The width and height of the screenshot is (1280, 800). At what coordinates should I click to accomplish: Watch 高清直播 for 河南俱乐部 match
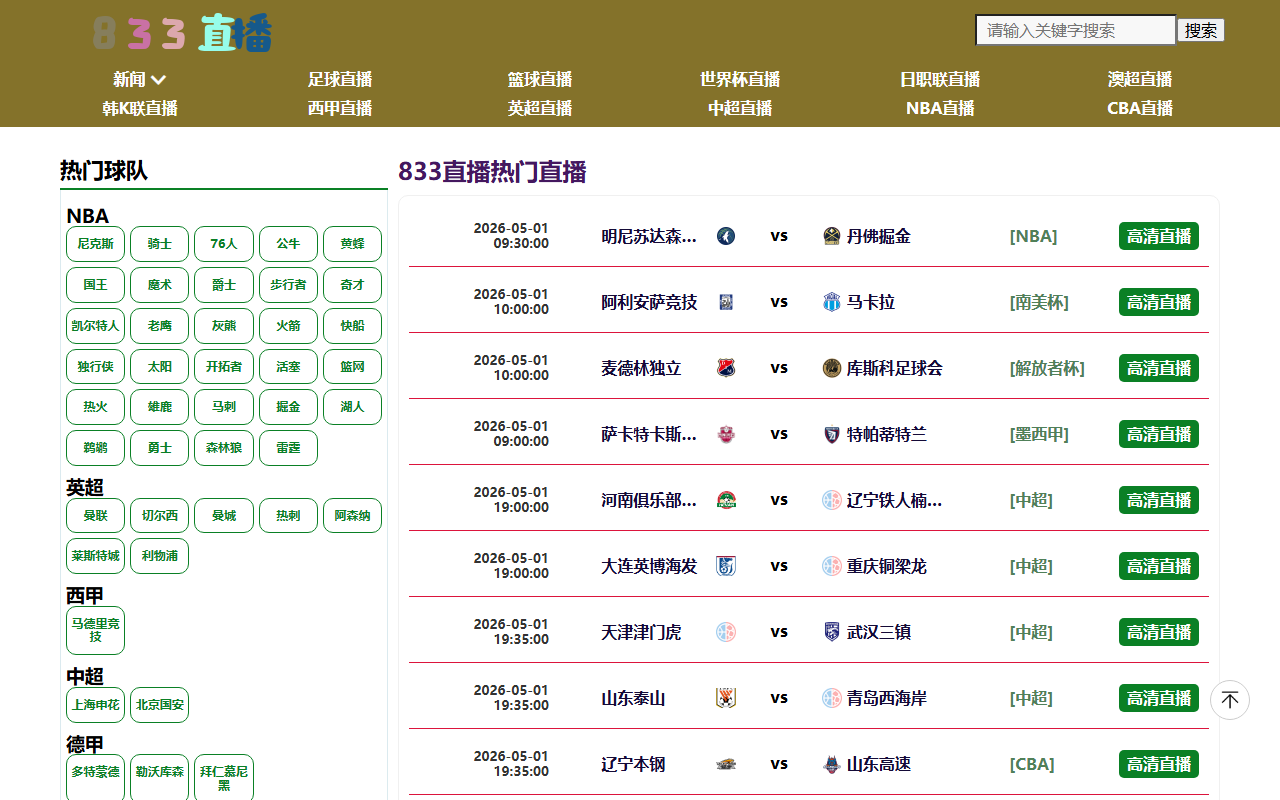1159,500
